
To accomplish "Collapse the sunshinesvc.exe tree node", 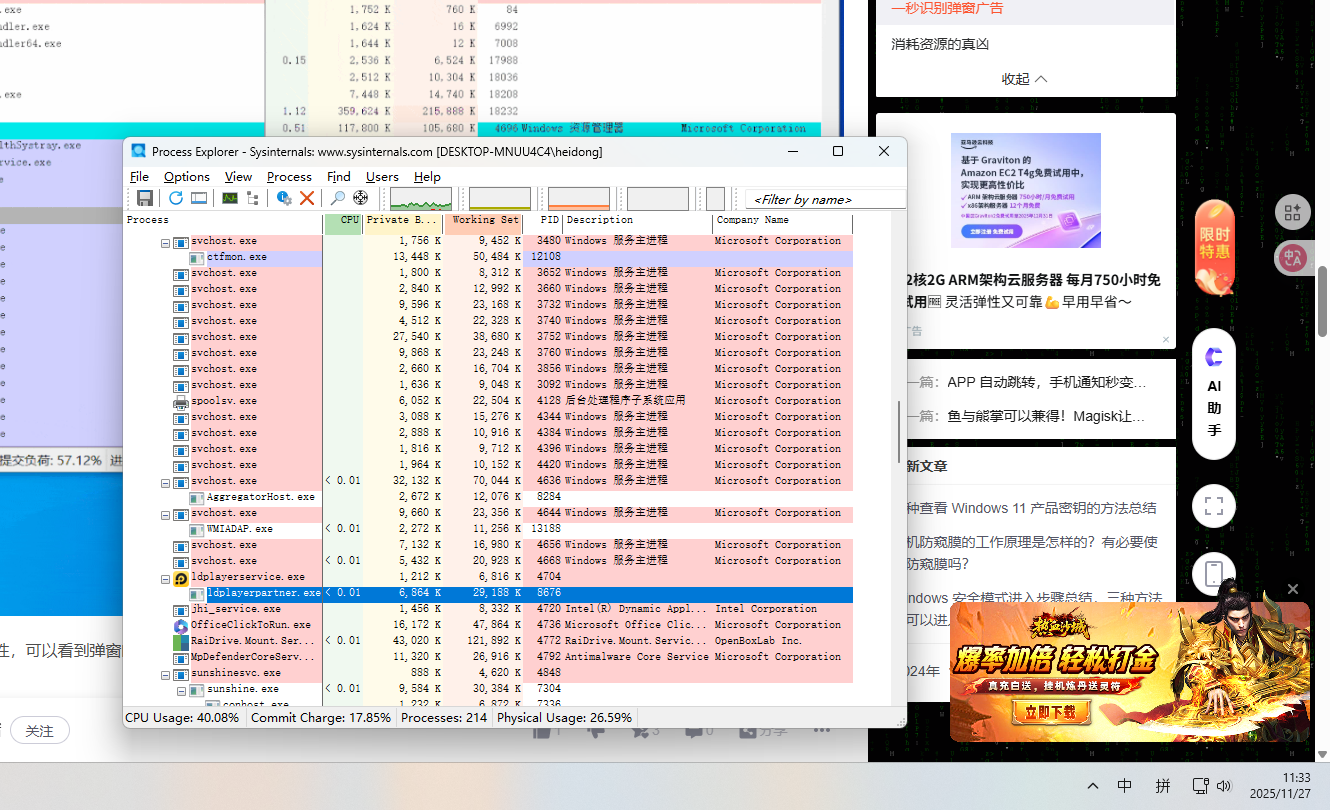I will tap(166, 674).
